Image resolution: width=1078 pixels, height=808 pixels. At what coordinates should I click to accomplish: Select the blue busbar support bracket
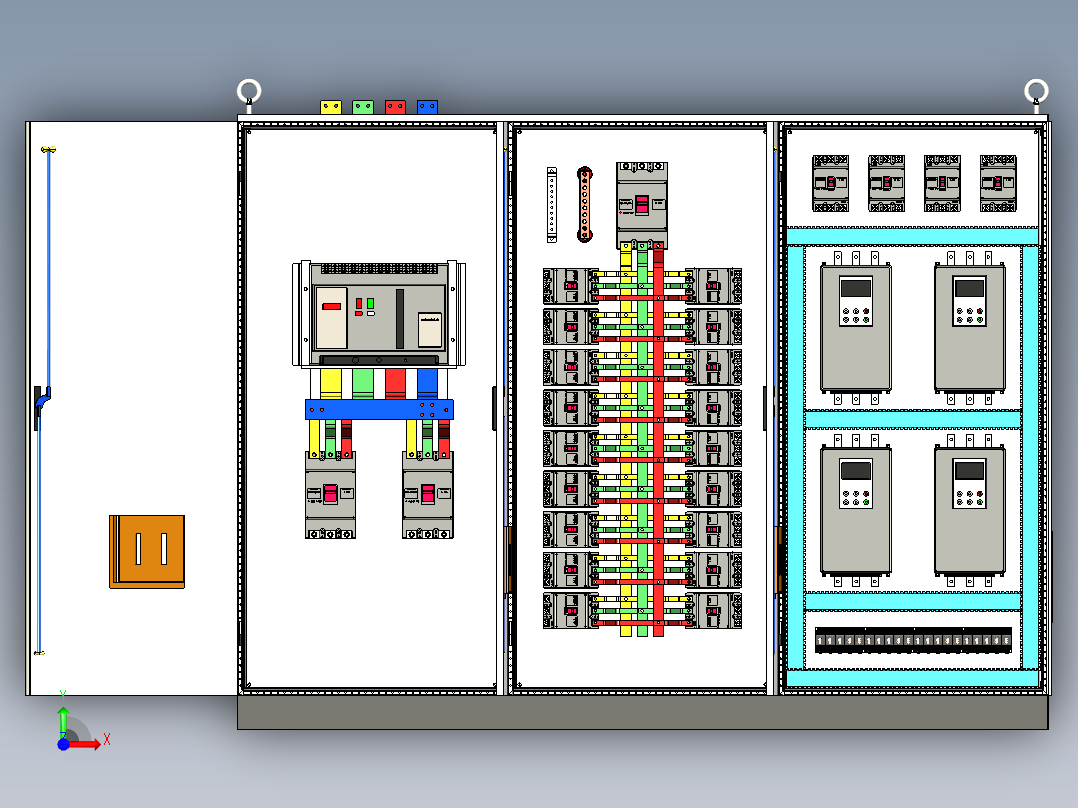click(x=380, y=410)
